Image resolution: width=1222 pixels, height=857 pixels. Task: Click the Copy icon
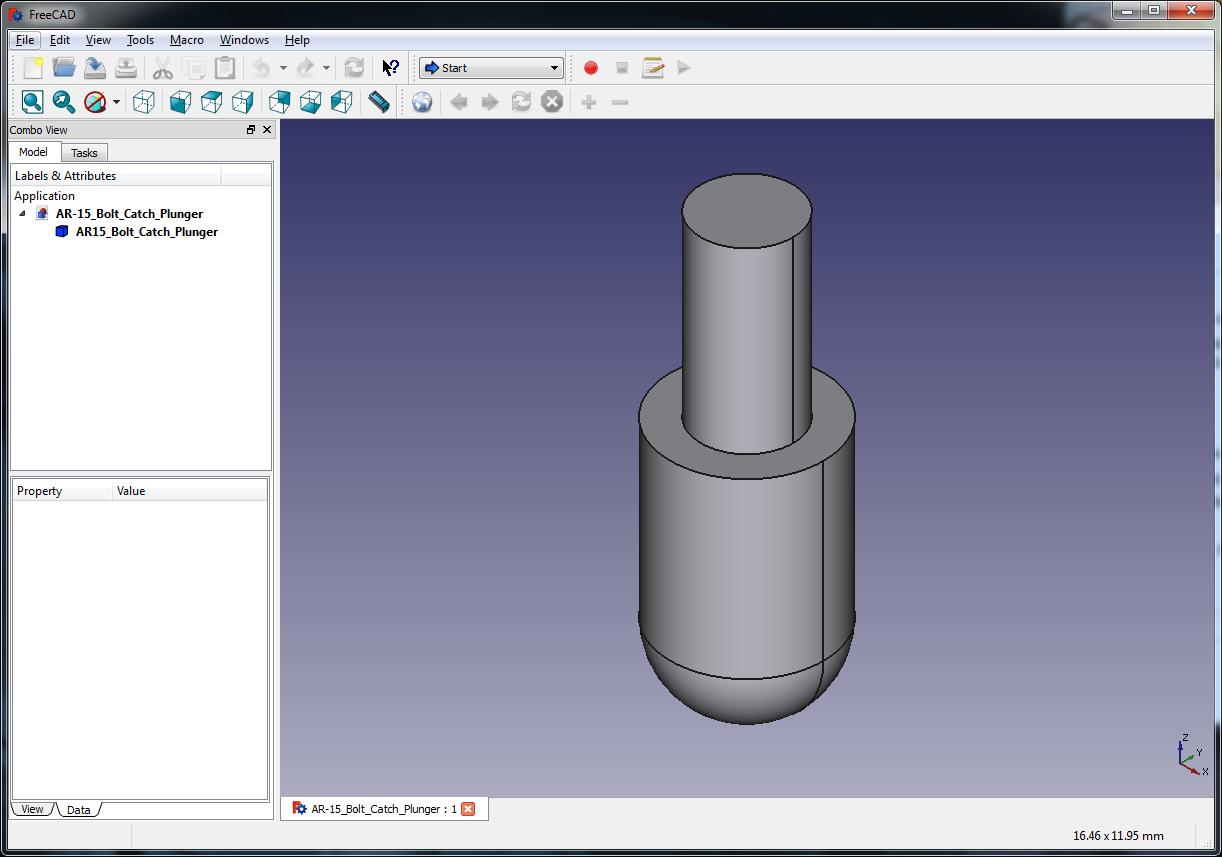click(194, 68)
